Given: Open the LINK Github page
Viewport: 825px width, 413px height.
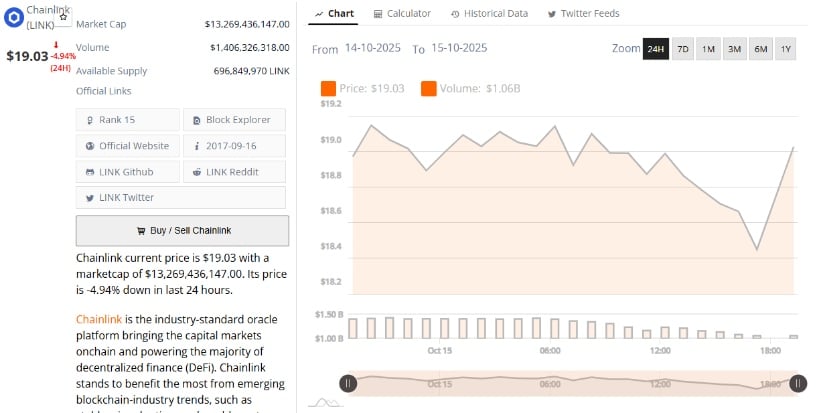Looking at the screenshot, I should tap(128, 172).
